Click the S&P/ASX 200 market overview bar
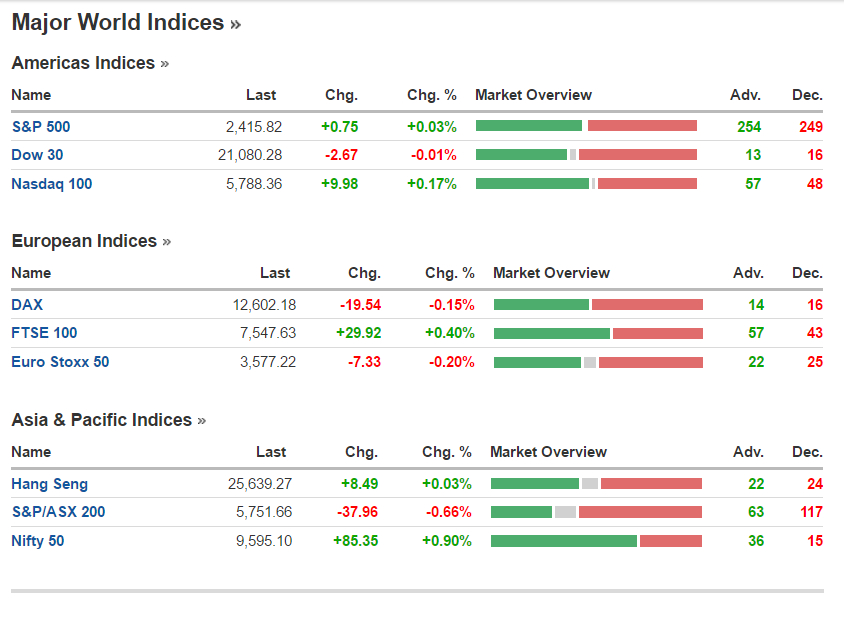 coord(596,512)
